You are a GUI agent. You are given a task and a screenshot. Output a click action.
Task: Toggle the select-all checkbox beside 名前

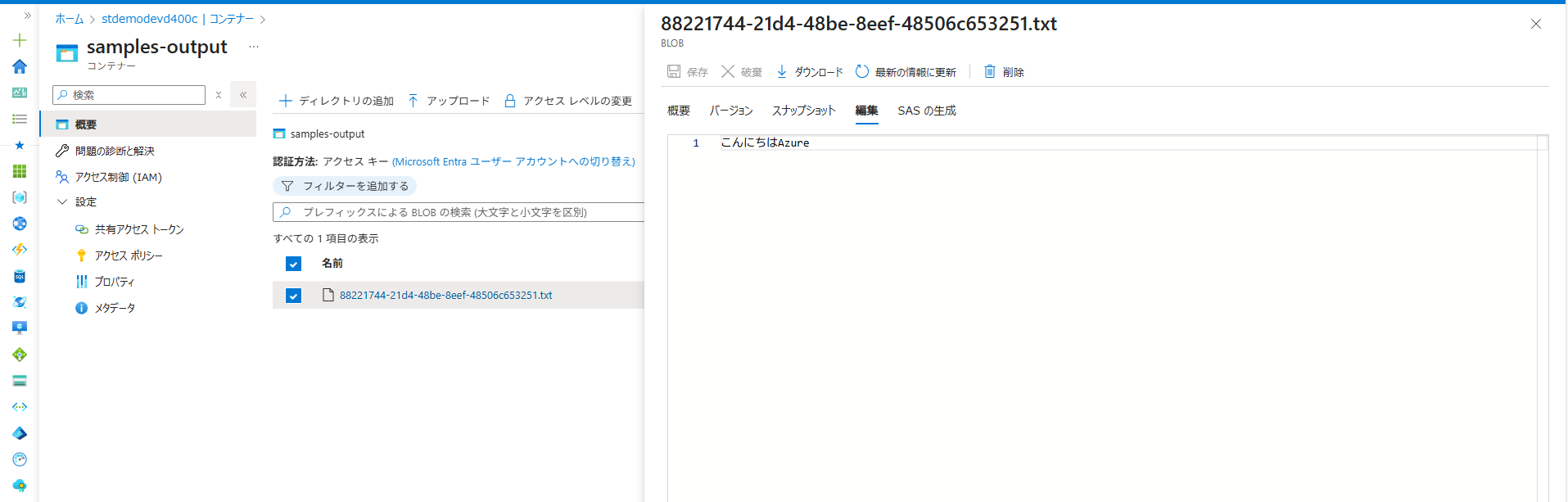pyautogui.click(x=293, y=264)
